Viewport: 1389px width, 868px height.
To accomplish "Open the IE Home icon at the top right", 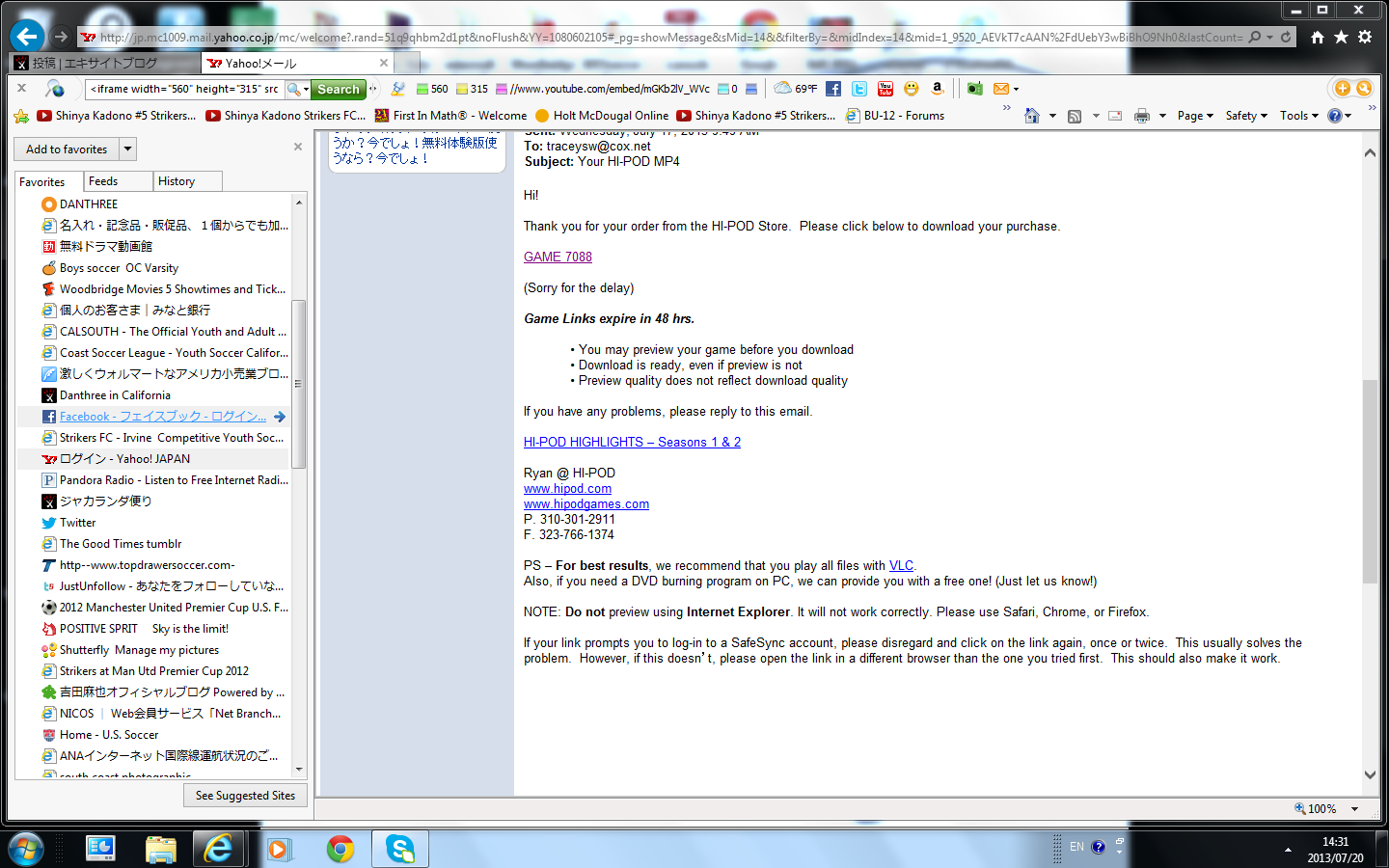I will pyautogui.click(x=1317, y=37).
